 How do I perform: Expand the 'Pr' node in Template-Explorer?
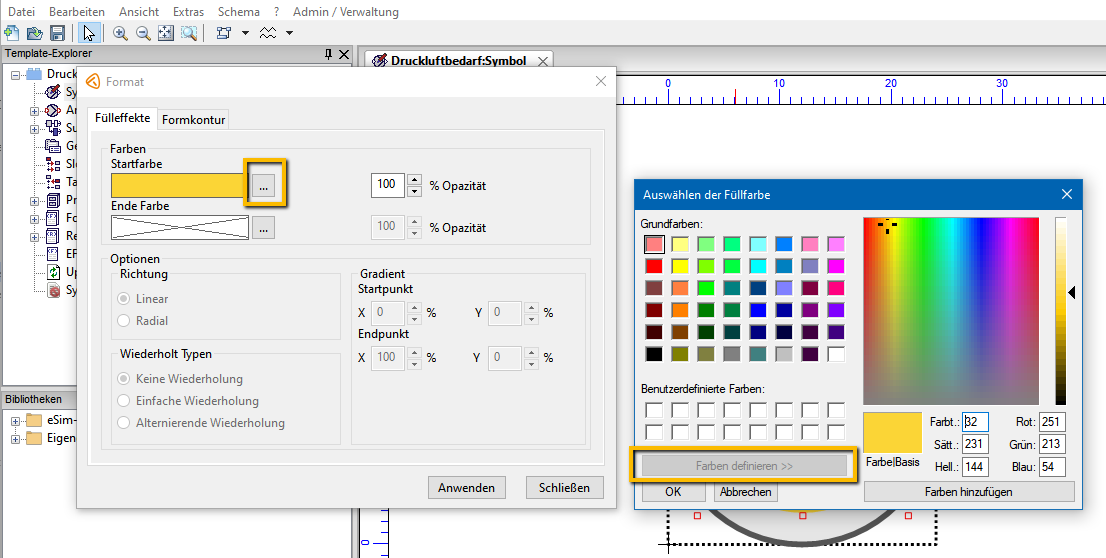point(34,201)
